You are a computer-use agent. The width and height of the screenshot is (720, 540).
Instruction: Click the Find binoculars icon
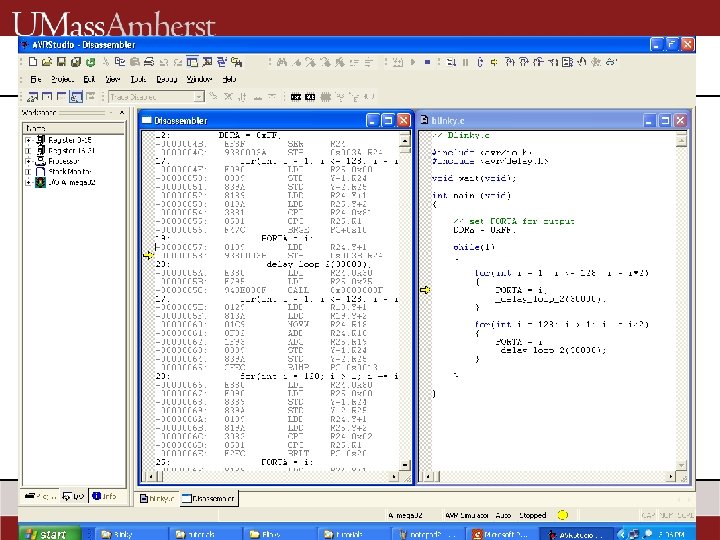click(x=281, y=62)
